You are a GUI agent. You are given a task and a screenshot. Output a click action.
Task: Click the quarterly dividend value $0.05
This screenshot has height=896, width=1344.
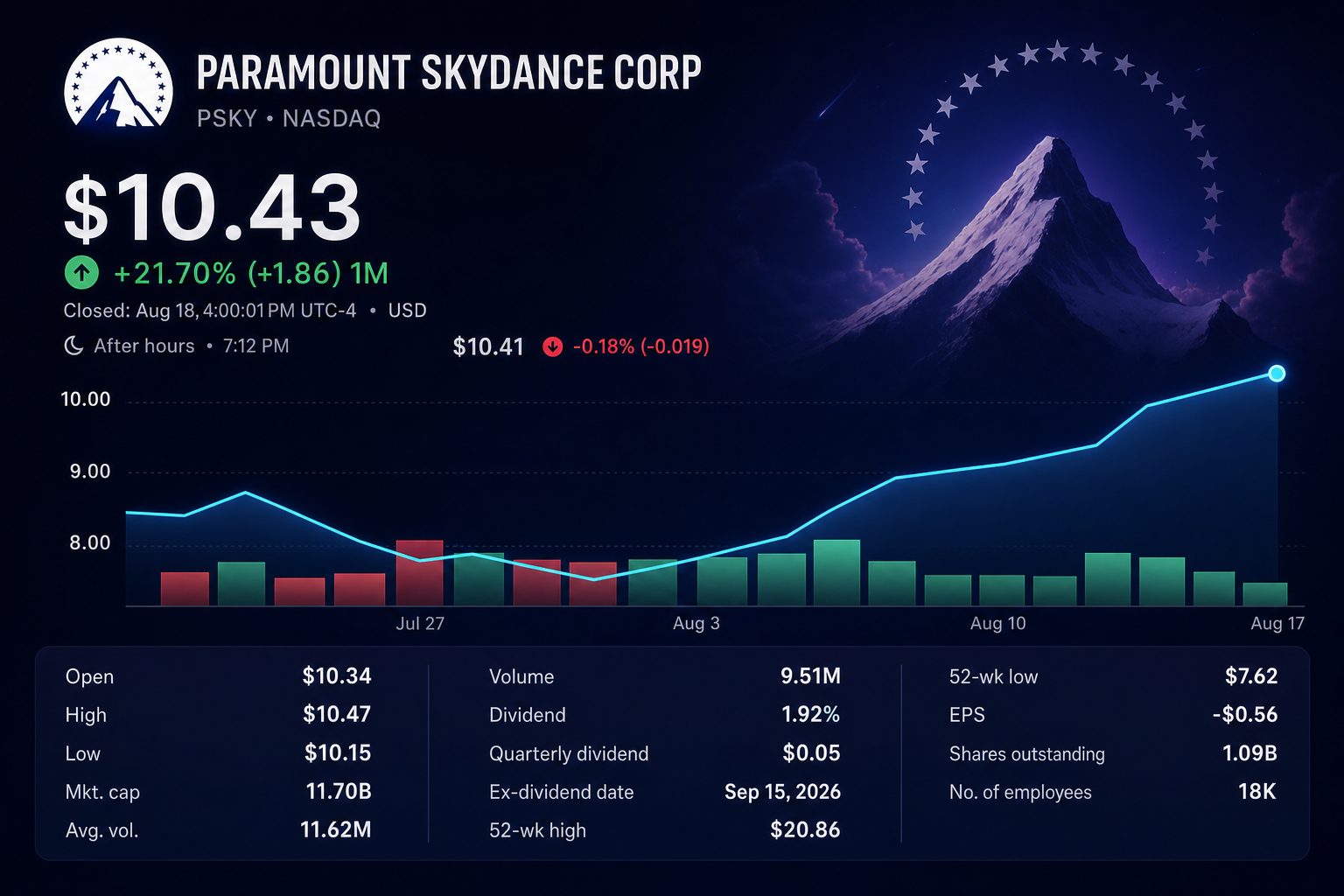[811, 753]
